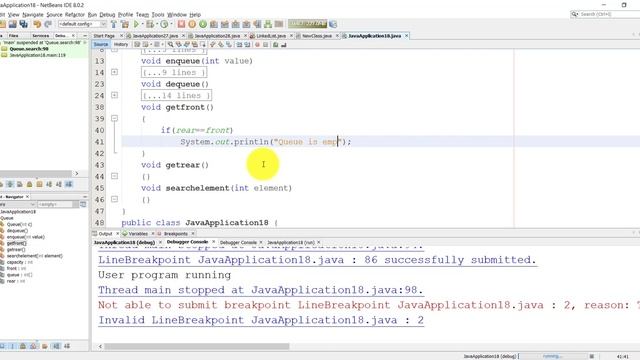
Task: Click the Search (Ctrl+I) field
Action: [606, 14]
